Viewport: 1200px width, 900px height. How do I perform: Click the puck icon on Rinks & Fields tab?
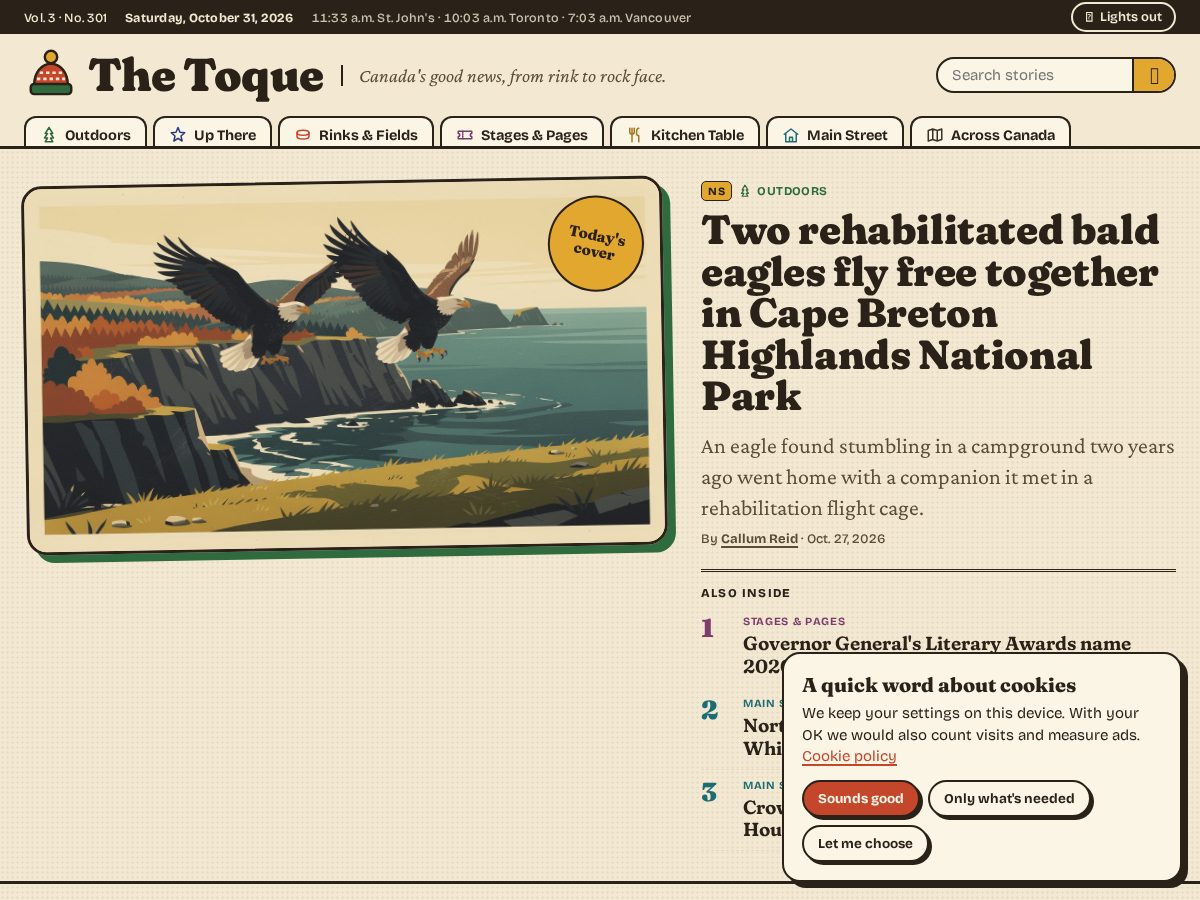(x=303, y=135)
